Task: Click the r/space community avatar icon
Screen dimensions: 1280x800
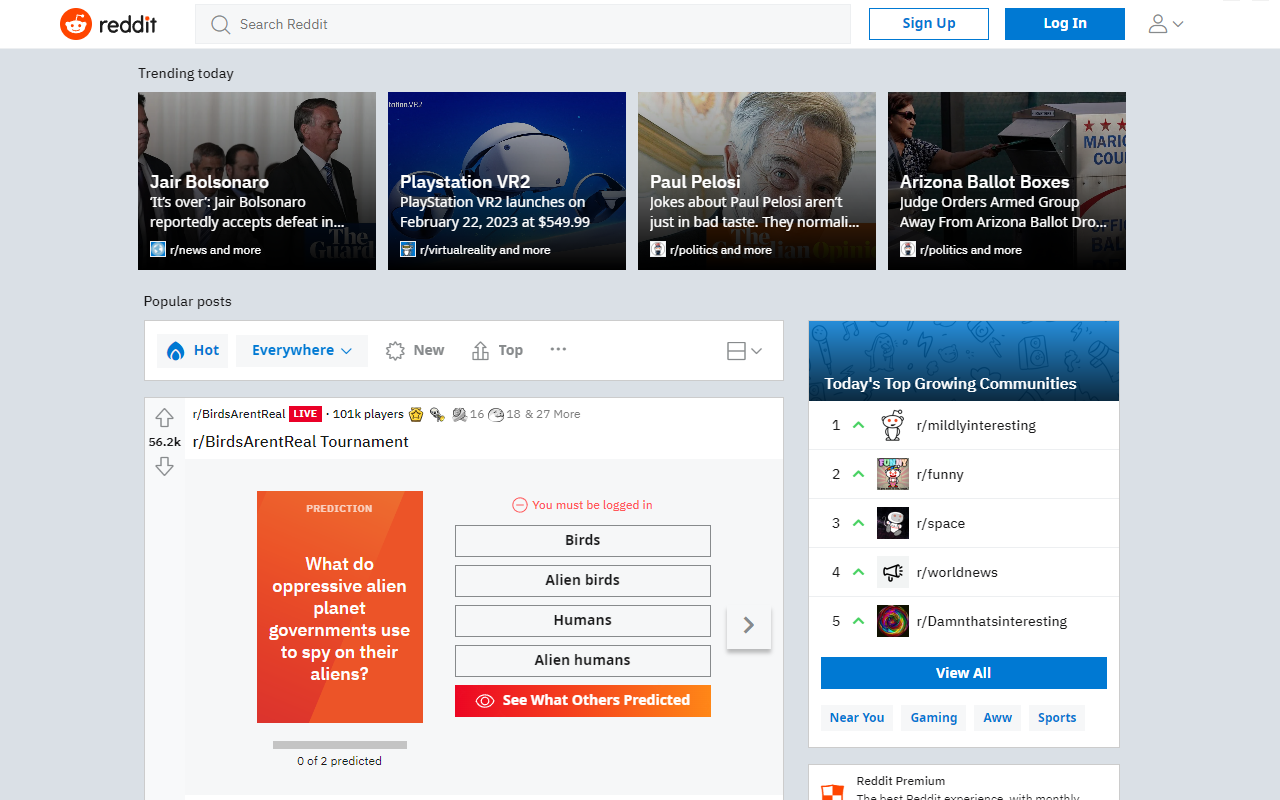Action: click(893, 523)
